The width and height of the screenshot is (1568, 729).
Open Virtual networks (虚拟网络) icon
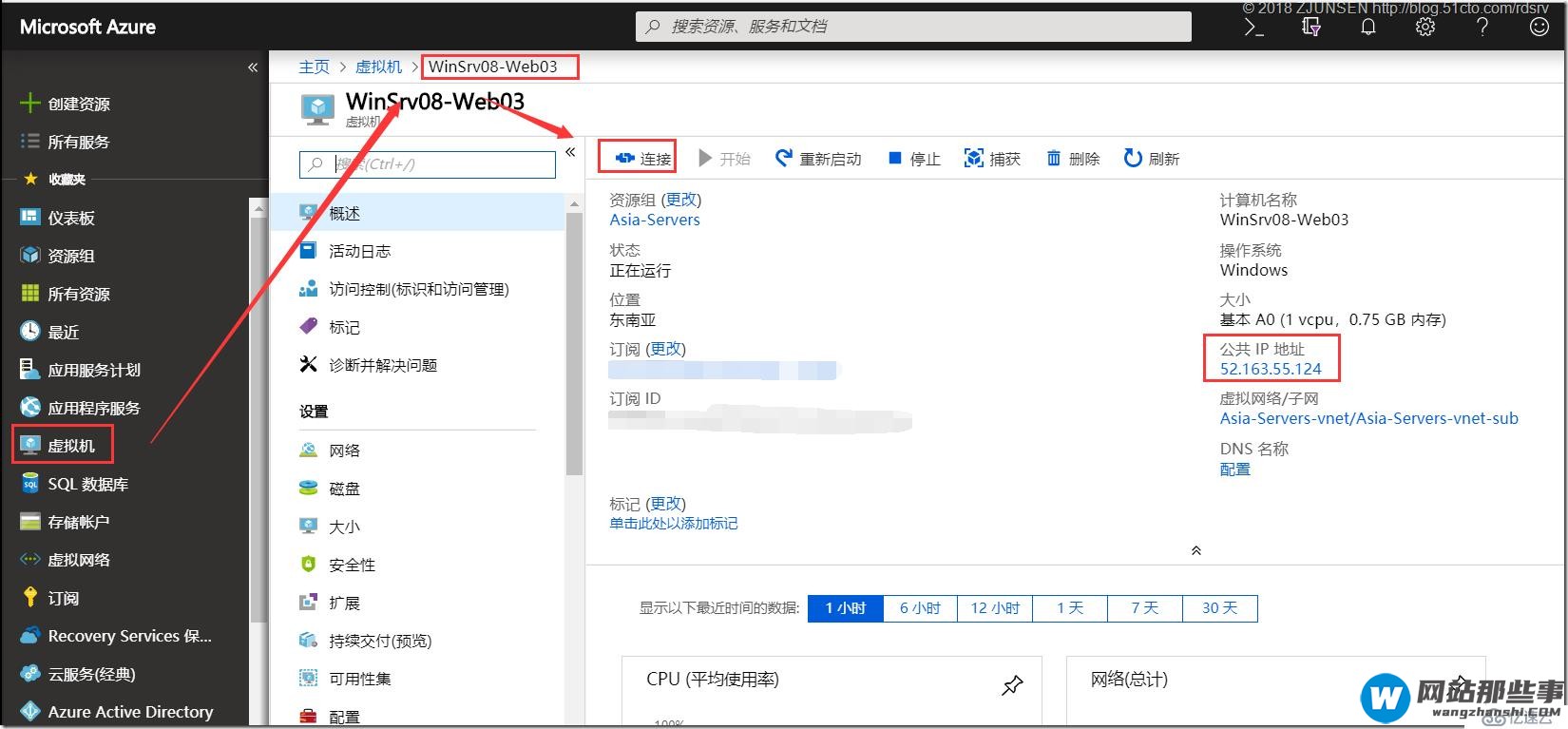tap(29, 559)
